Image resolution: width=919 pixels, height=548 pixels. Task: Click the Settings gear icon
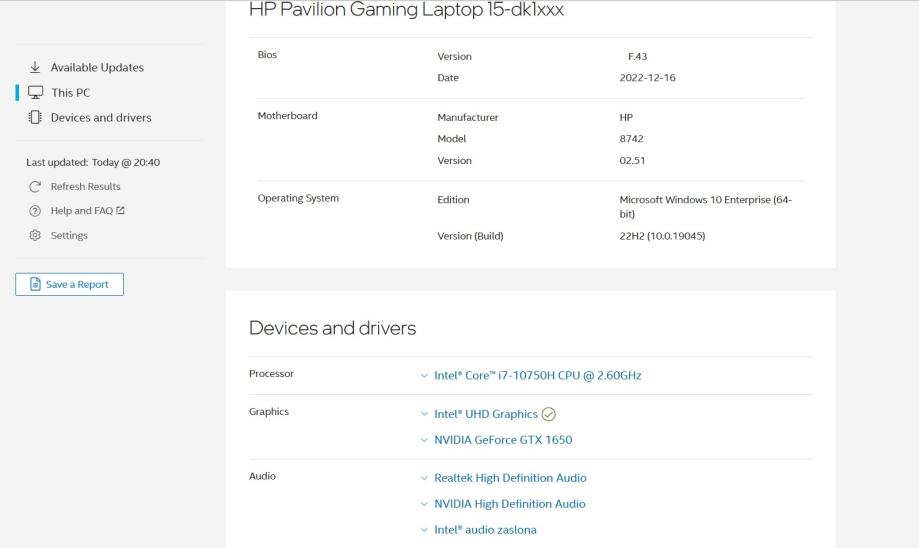tap(36, 236)
